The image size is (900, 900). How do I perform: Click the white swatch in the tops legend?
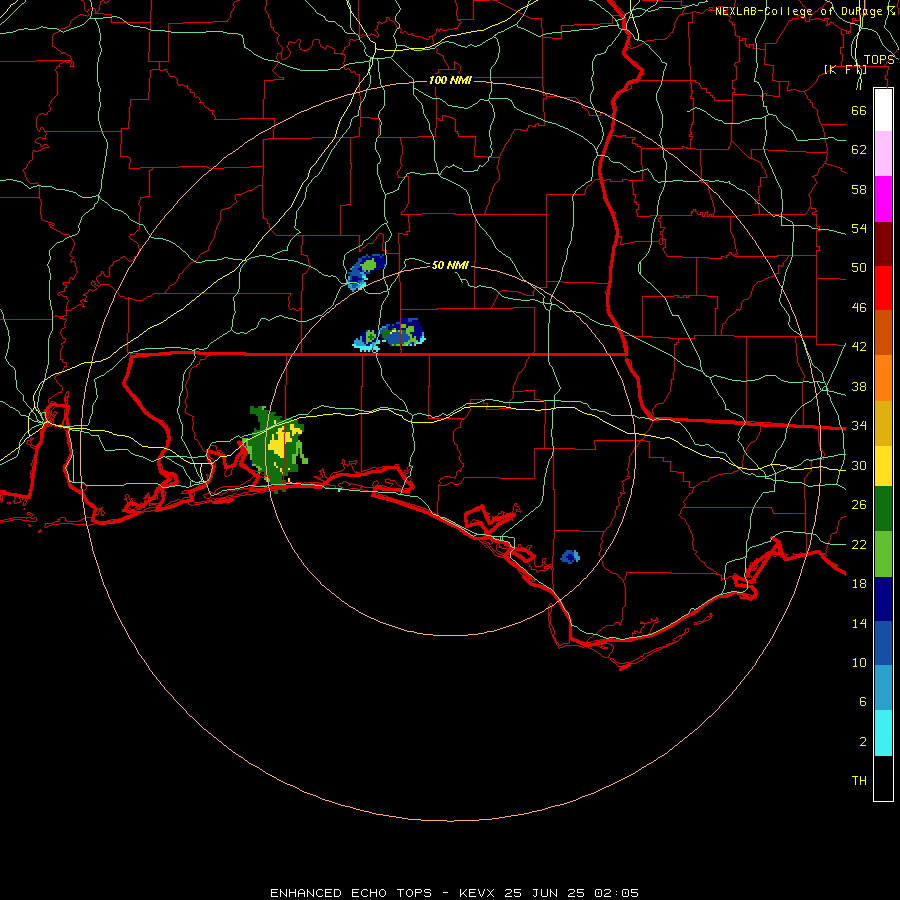883,110
